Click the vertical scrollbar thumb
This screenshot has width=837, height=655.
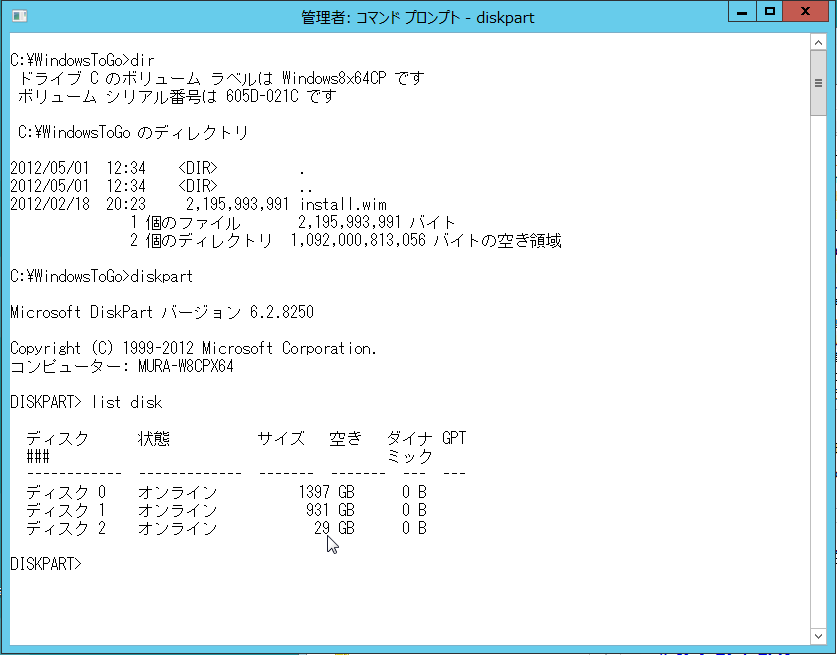click(818, 83)
